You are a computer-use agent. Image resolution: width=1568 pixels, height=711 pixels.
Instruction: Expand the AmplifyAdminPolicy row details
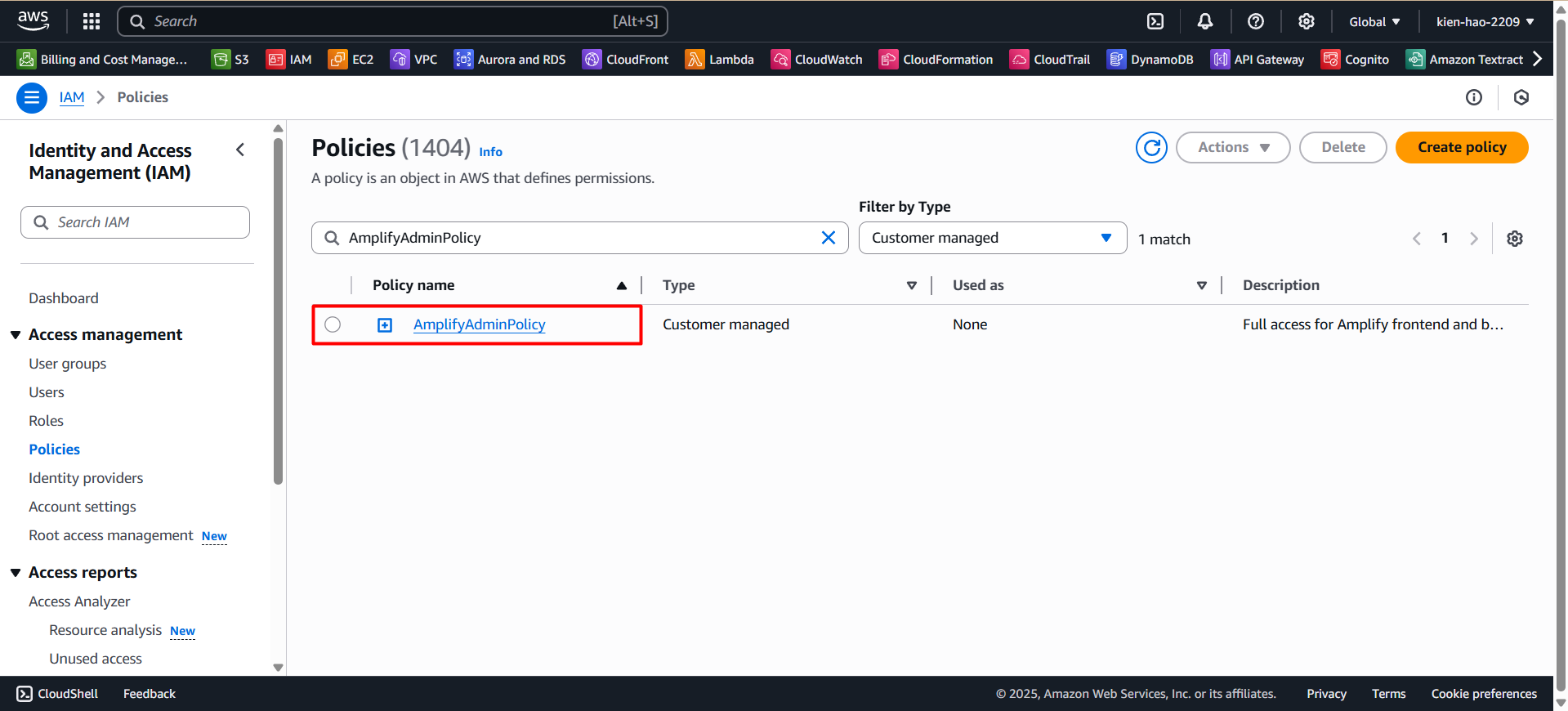385,325
